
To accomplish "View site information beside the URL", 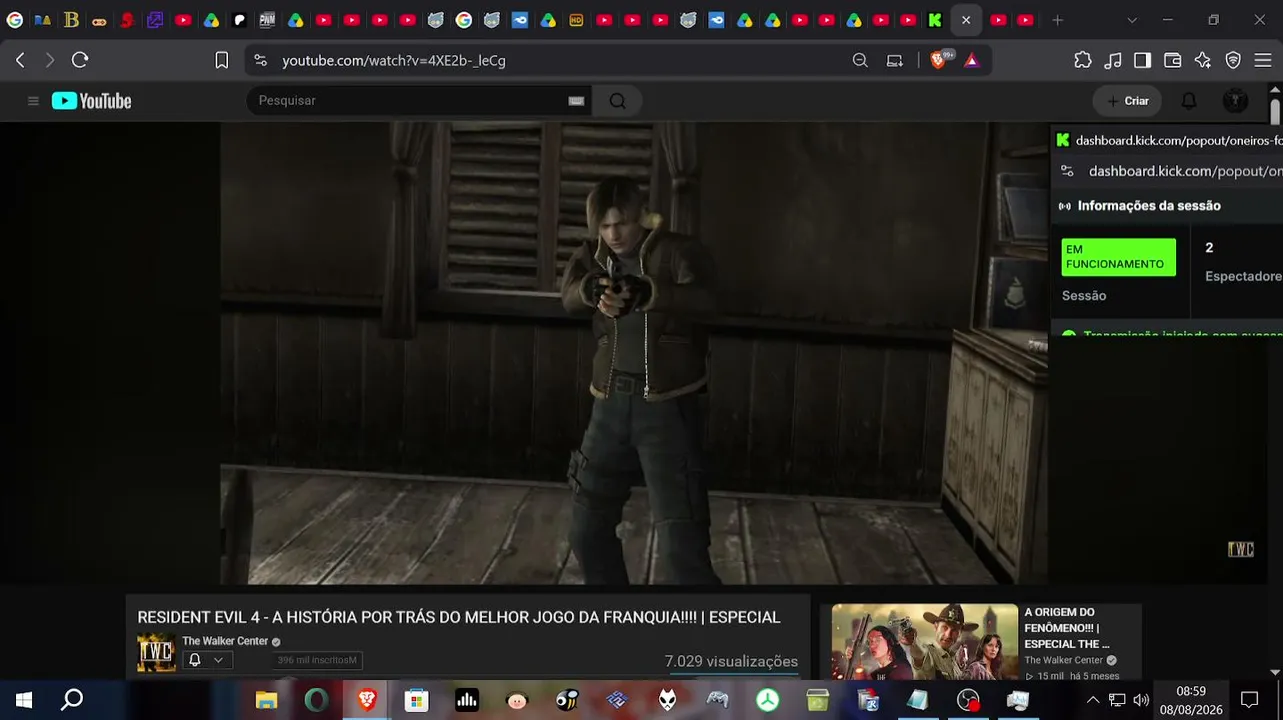I will [x=261, y=60].
